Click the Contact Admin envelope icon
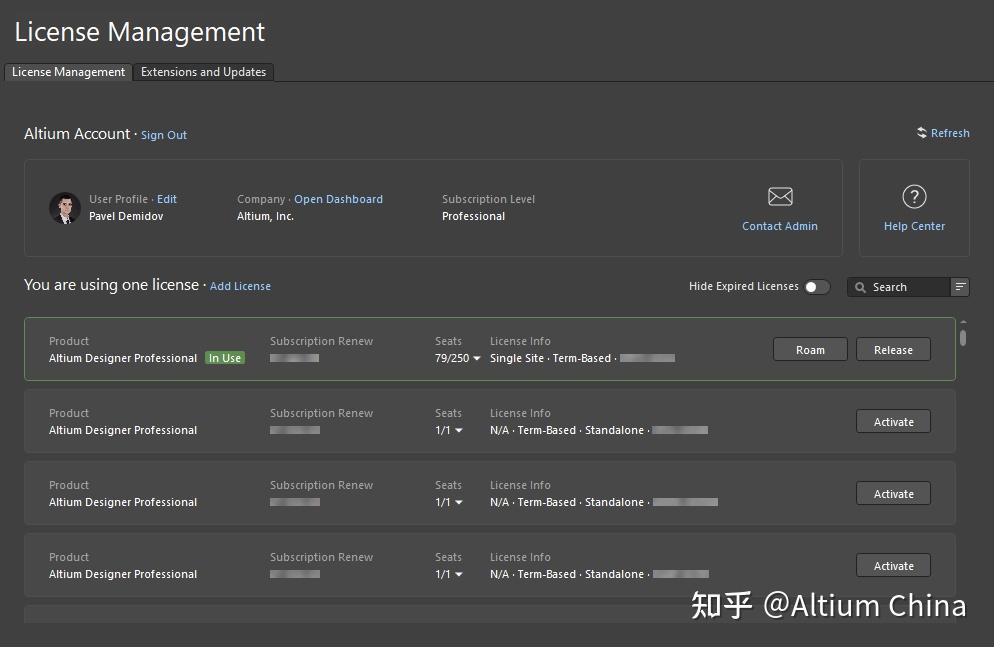 [x=780, y=197]
